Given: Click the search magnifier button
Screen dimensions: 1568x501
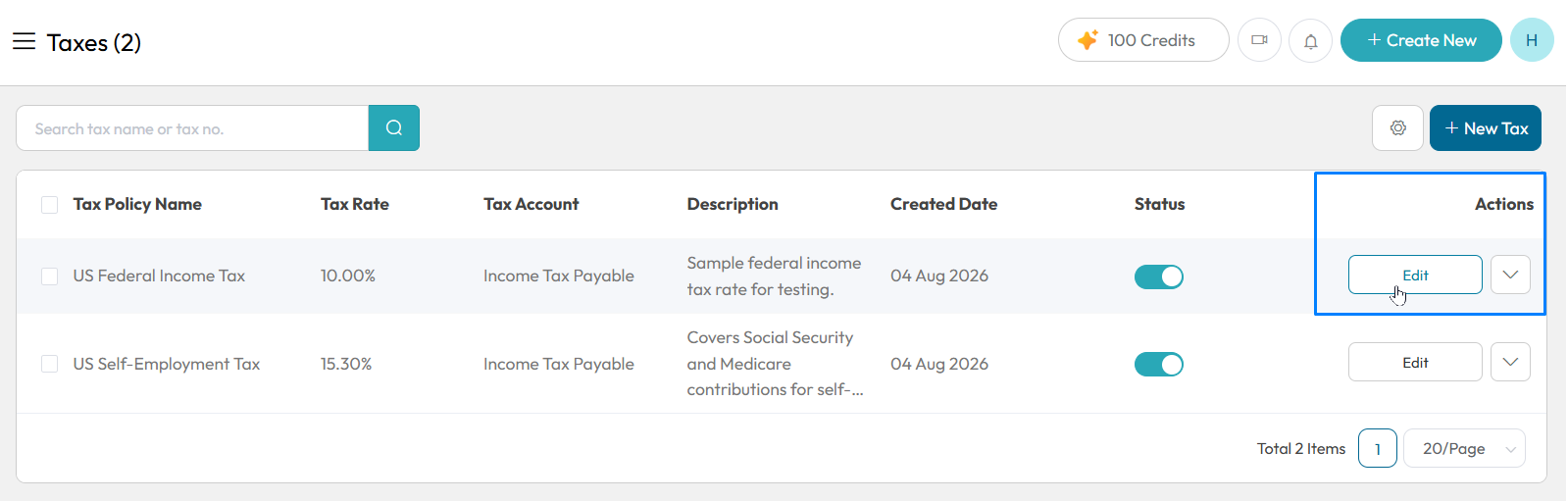Looking at the screenshot, I should pos(394,128).
